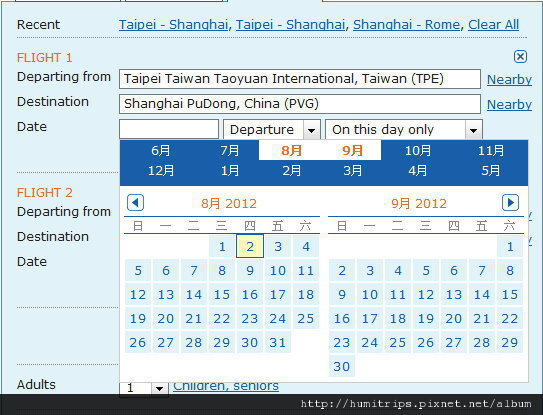Click Children, seniors link
This screenshot has width=543, height=415.
(x=226, y=386)
